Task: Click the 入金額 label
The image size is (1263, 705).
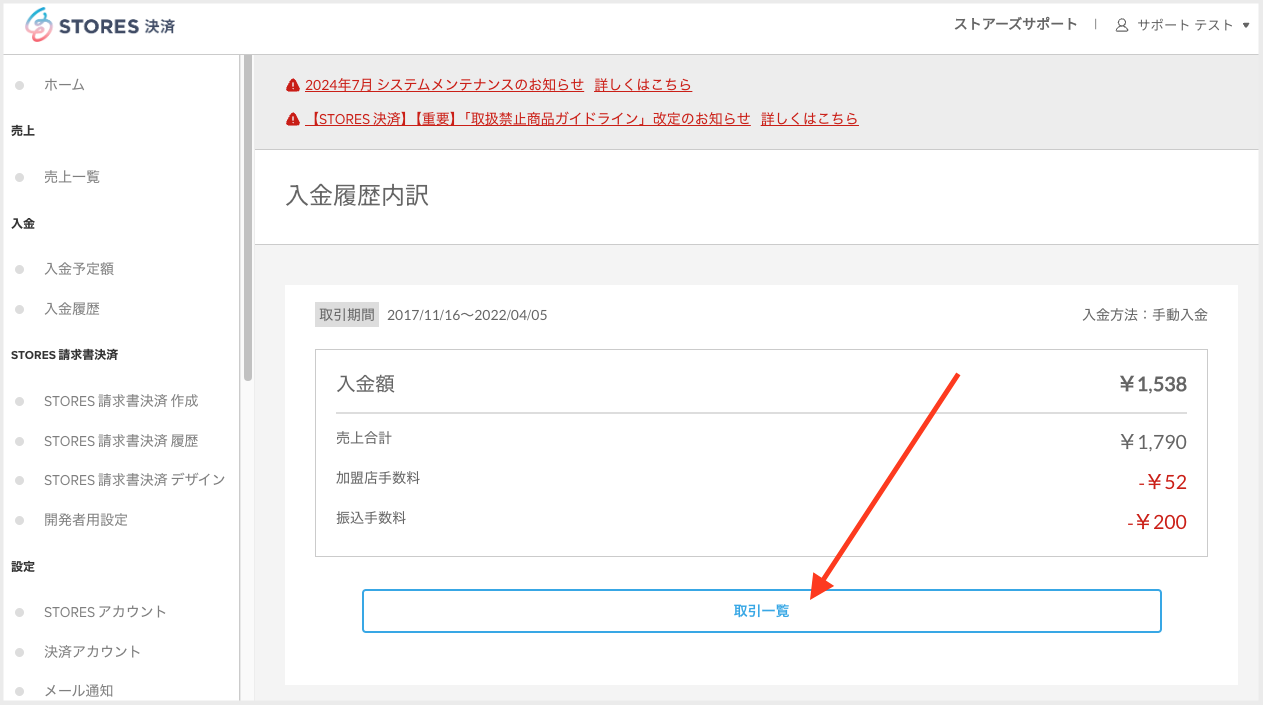Action: pos(365,384)
